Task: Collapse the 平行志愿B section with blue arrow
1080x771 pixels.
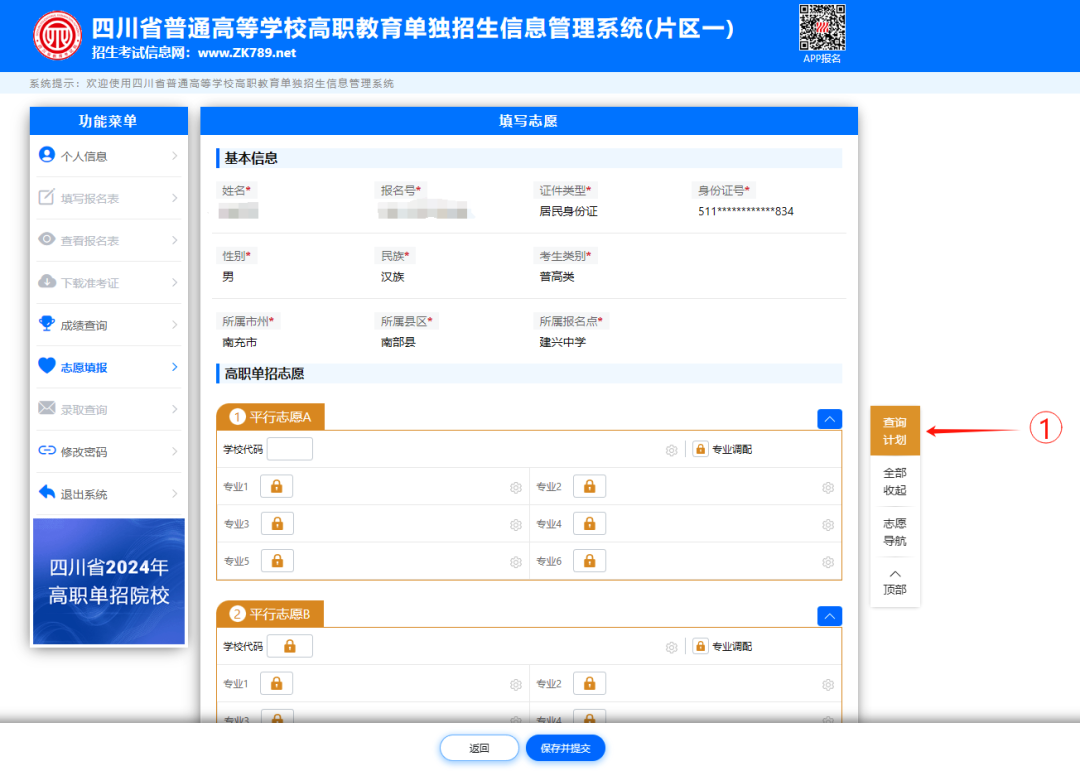Action: point(829,616)
